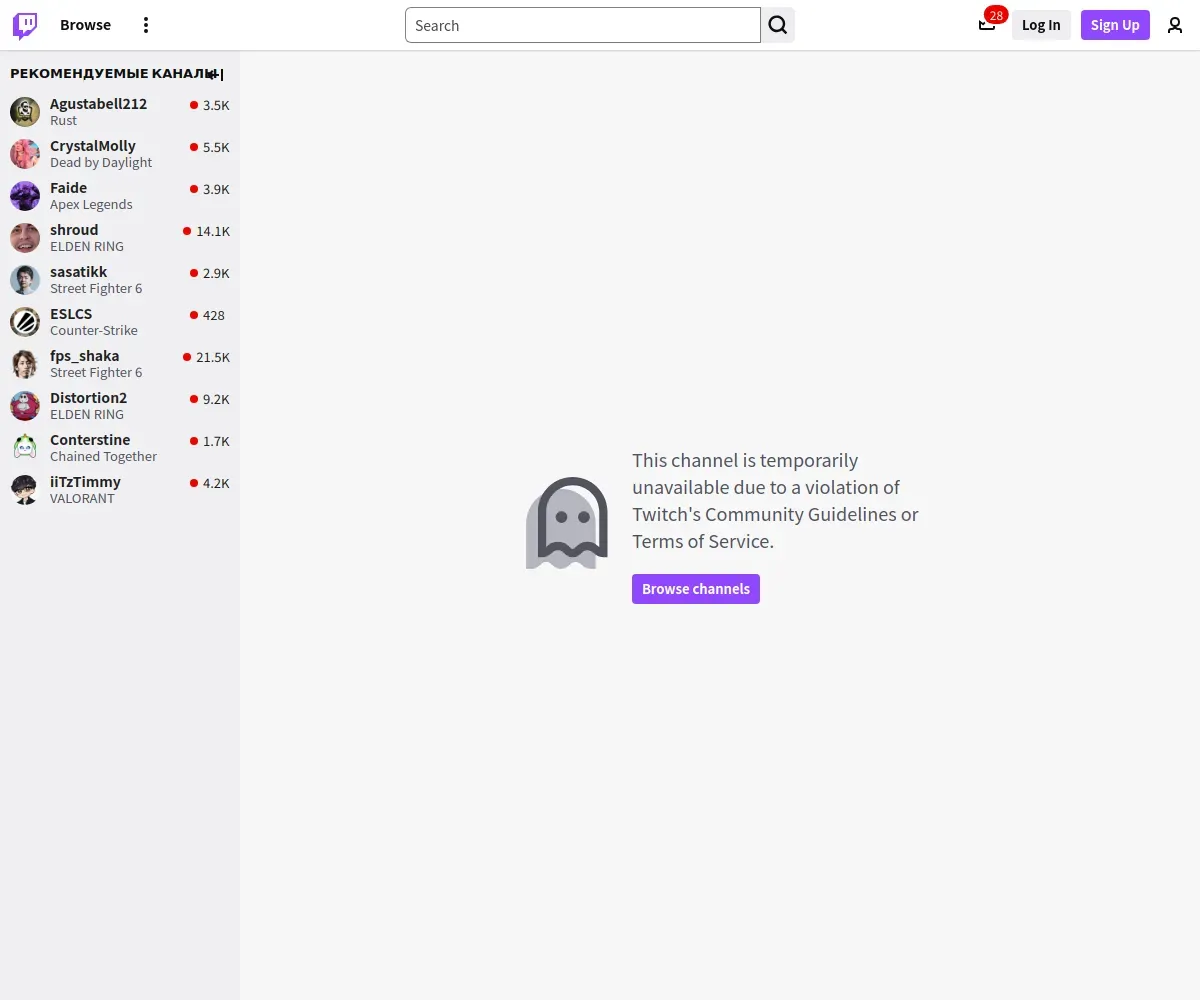
Task: Click the ESLCS channel name
Action: coord(71,314)
